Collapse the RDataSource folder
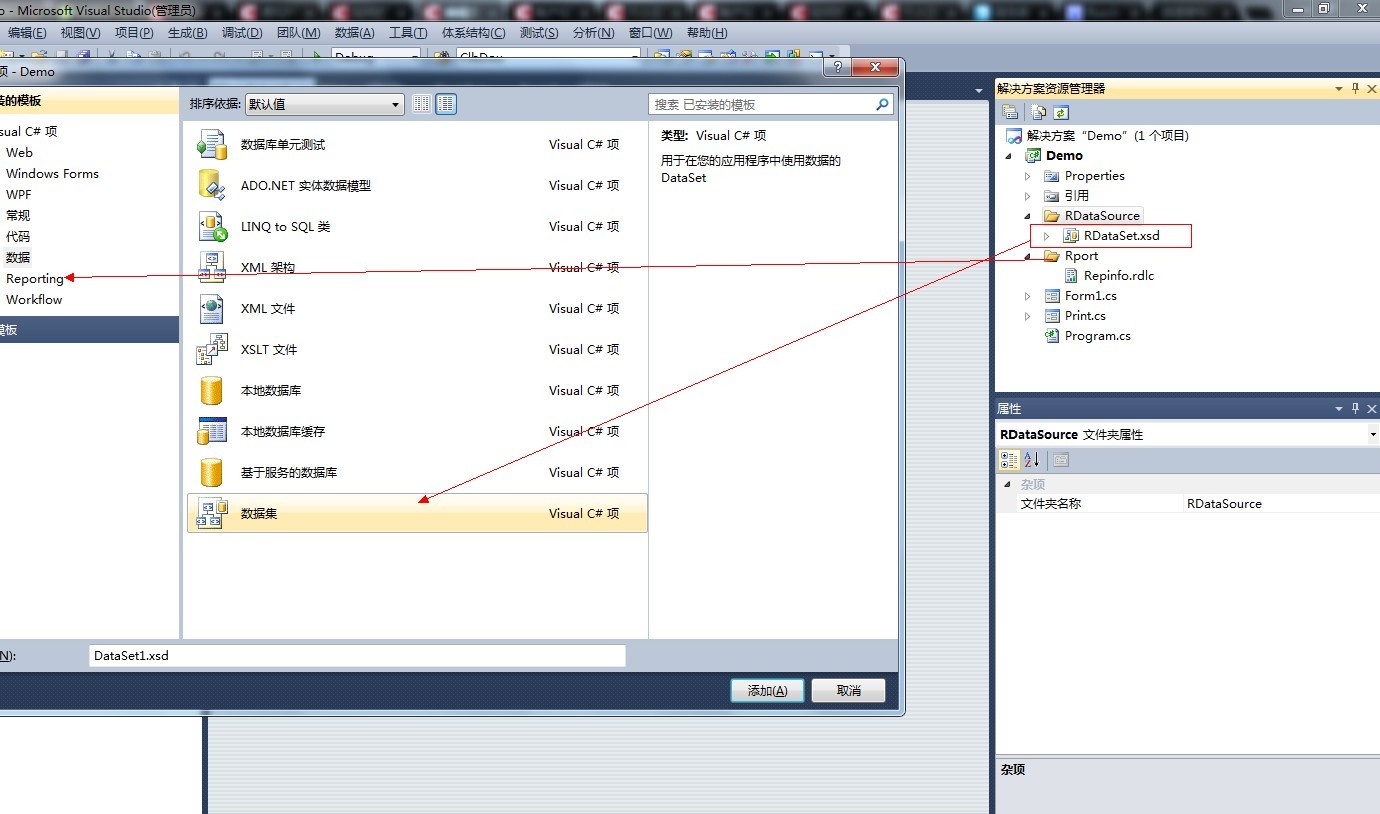This screenshot has width=1380, height=814. 1027,216
